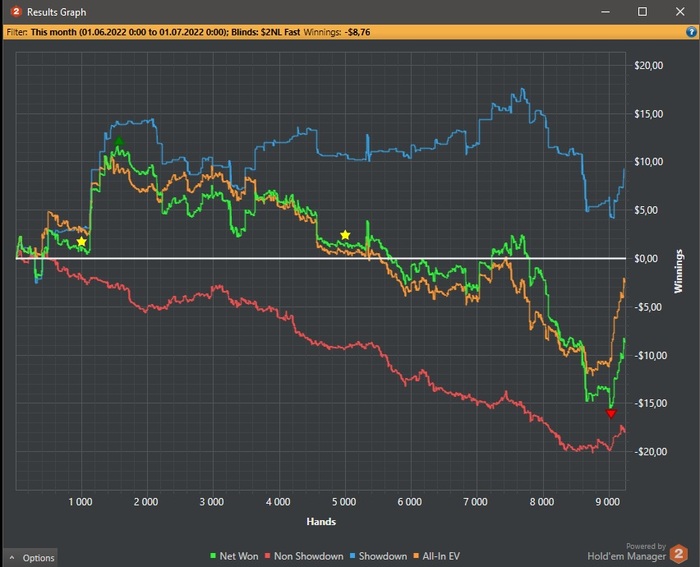The image size is (700, 567).
Task: Minimize the Results Graph window
Action: (x=605, y=12)
